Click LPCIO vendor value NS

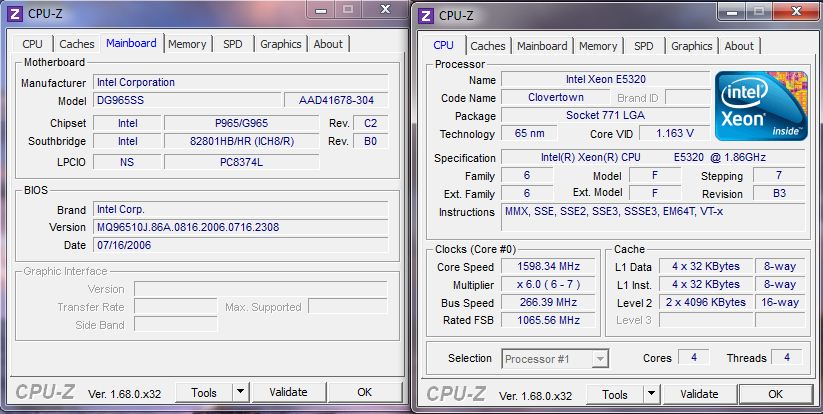[x=127, y=162]
